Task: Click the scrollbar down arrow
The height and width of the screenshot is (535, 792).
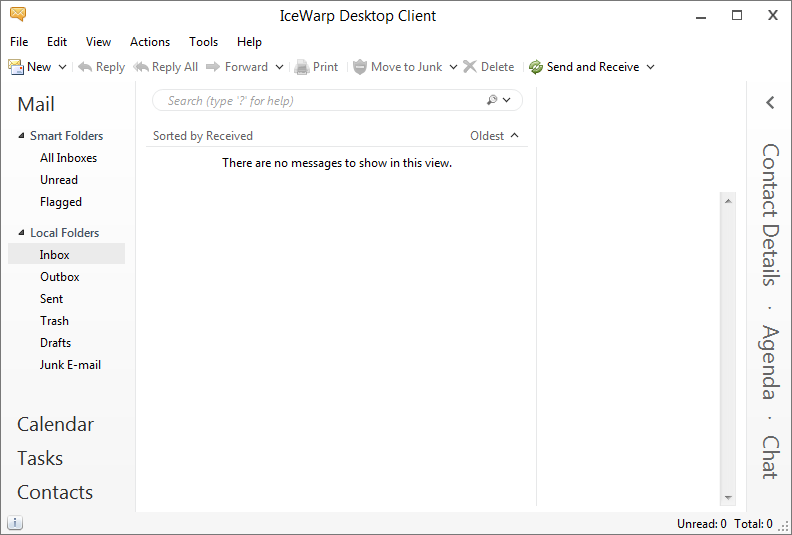Action: [728, 498]
